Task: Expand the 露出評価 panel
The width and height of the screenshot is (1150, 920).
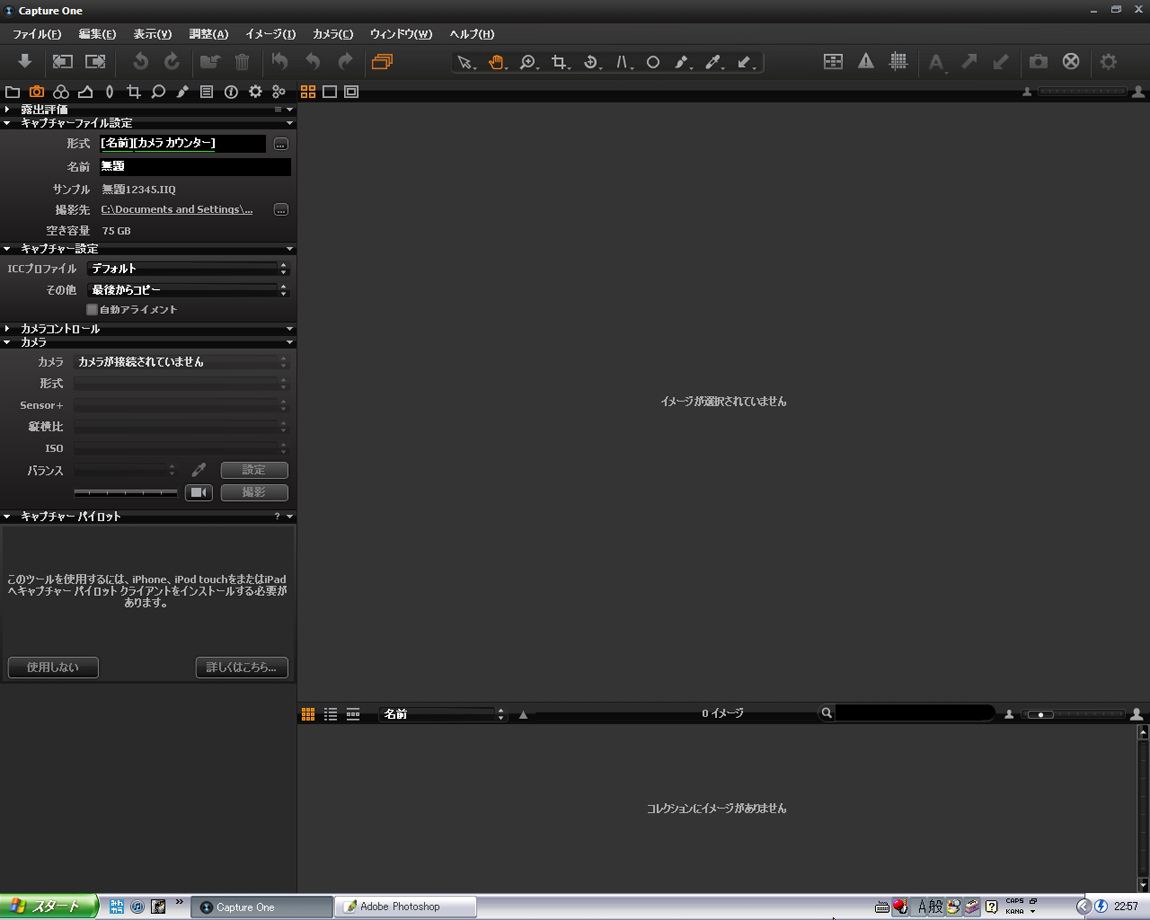Action: (x=7, y=109)
